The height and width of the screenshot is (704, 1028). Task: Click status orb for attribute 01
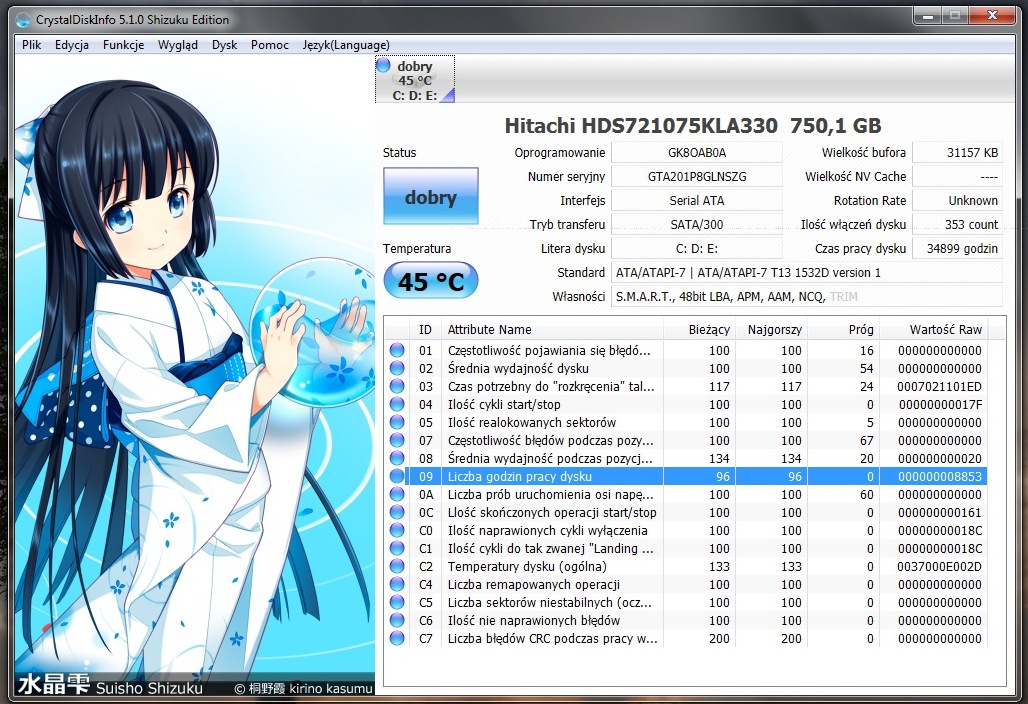coord(397,350)
